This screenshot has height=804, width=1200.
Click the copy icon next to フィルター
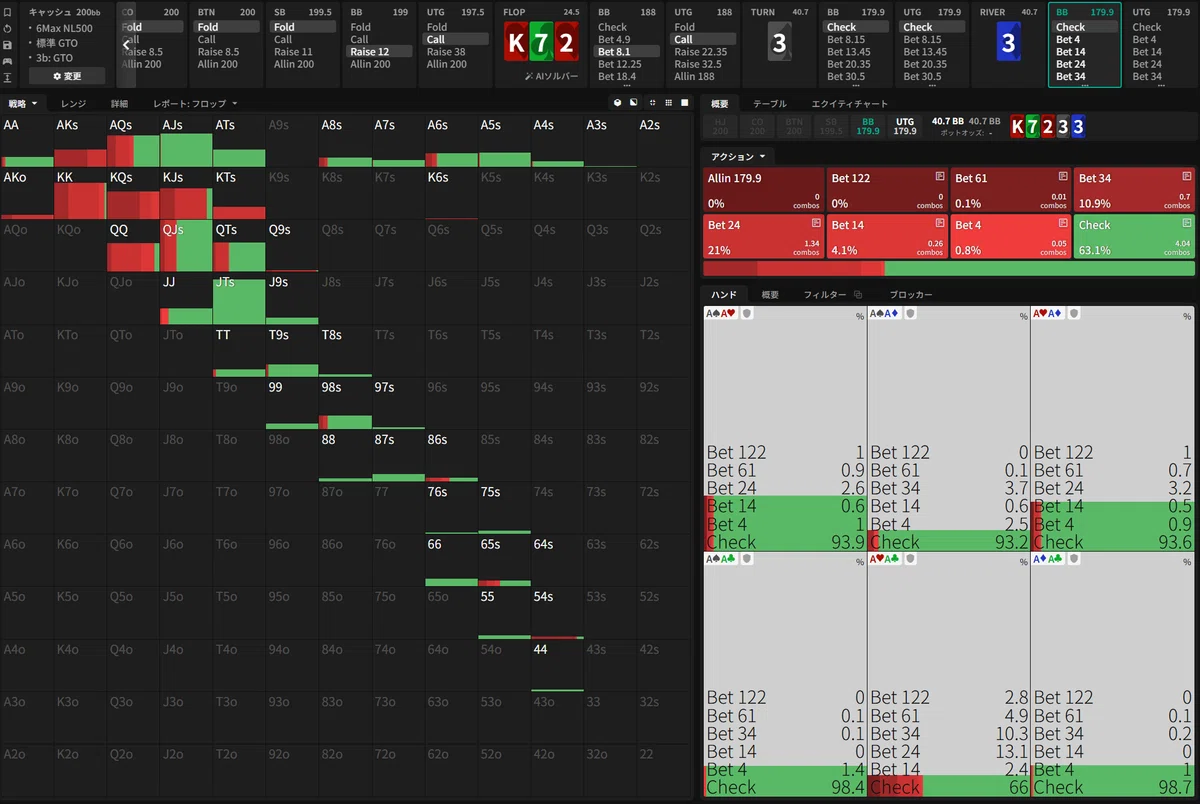pos(858,295)
